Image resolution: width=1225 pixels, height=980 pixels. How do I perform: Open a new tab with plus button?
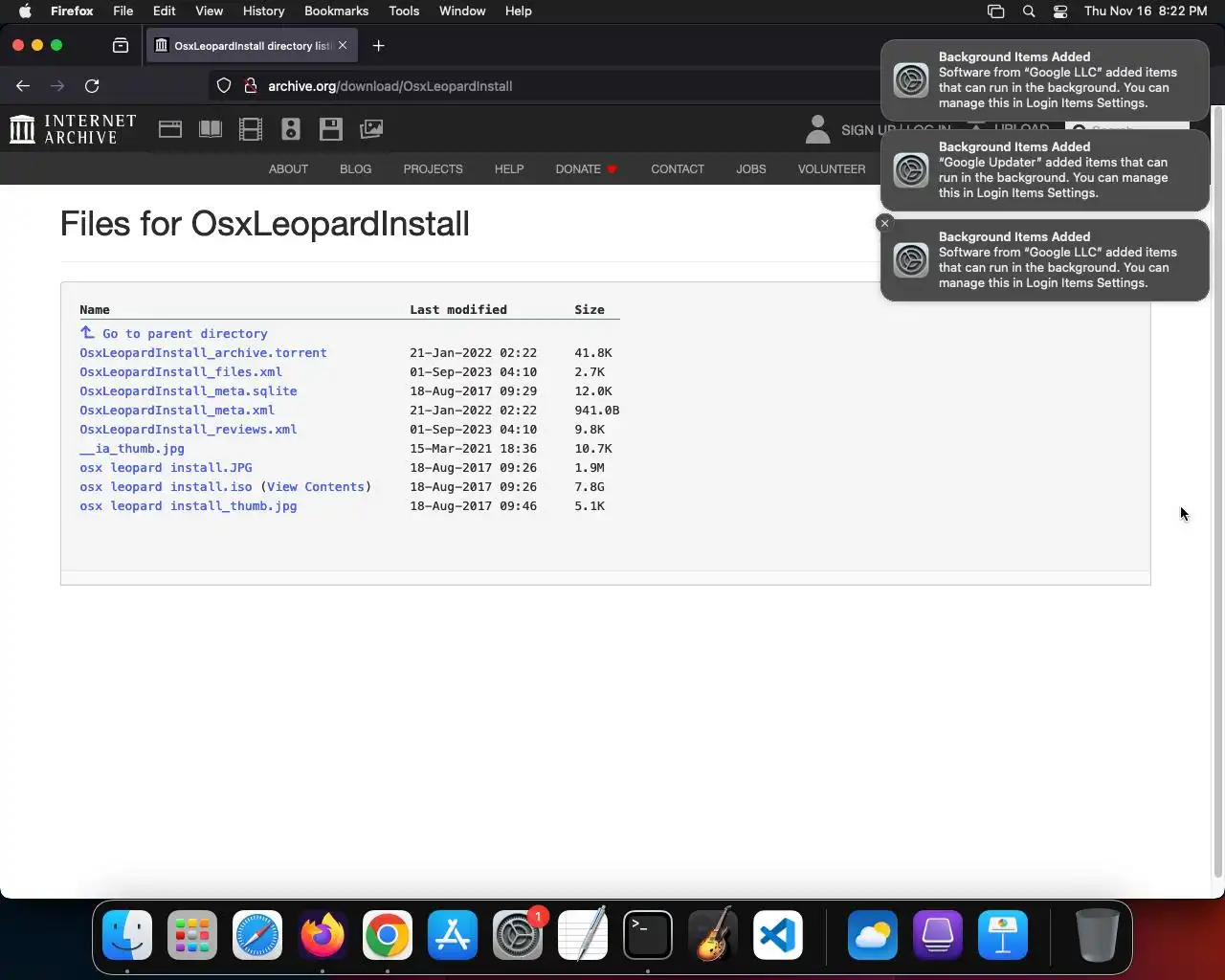point(378,46)
